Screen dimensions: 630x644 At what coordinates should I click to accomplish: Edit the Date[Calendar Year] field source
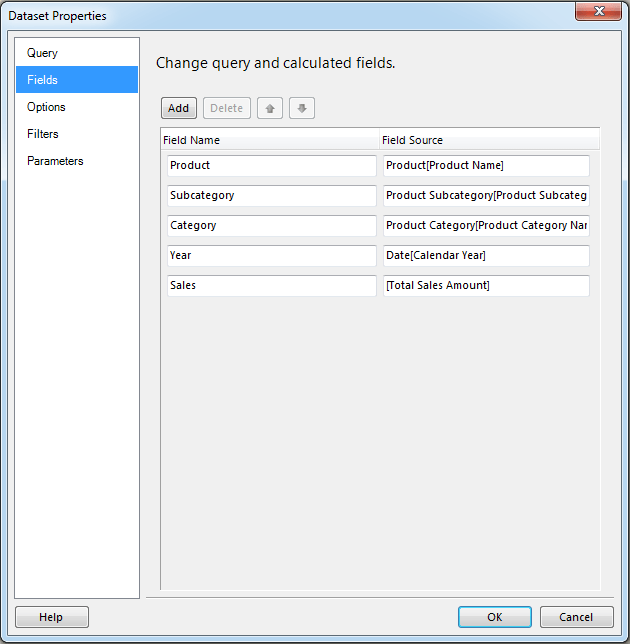486,256
